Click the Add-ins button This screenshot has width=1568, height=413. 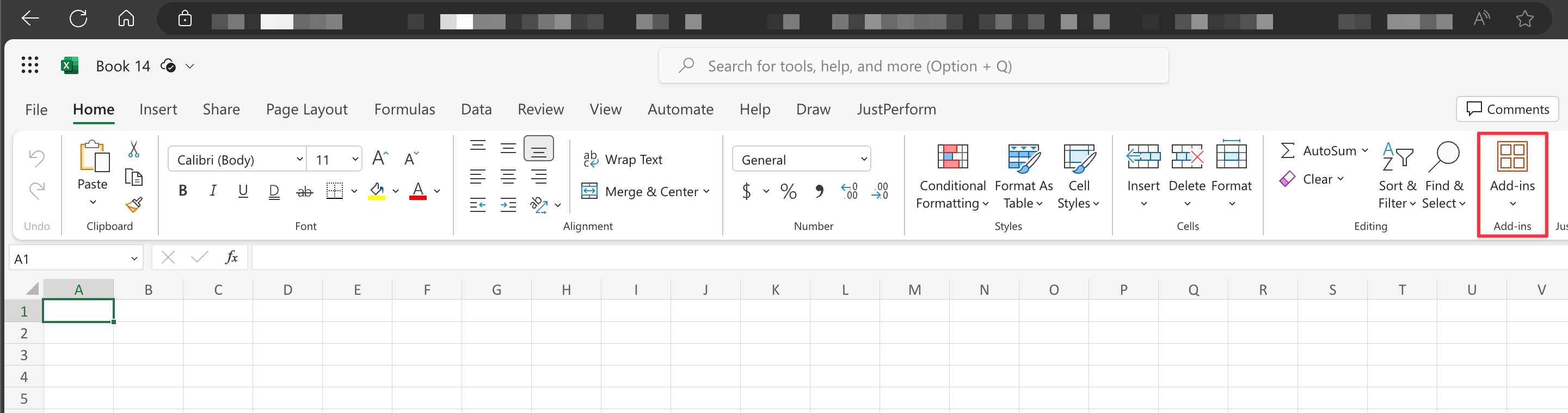(1512, 175)
